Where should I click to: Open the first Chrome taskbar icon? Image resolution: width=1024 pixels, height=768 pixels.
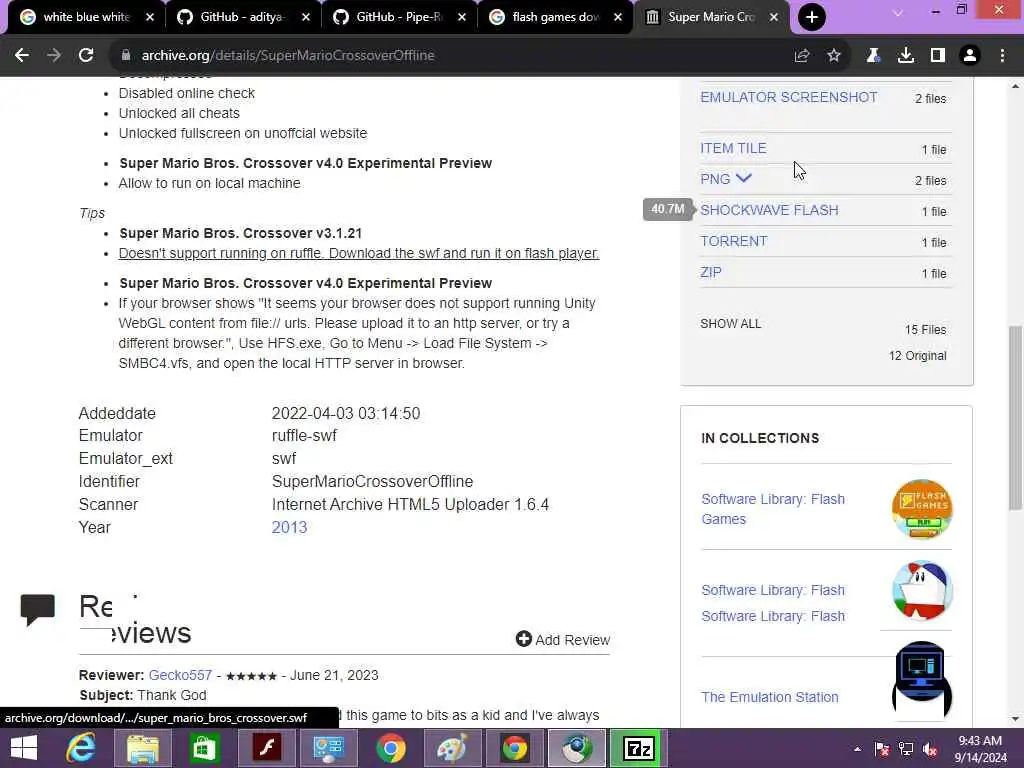[x=391, y=748]
